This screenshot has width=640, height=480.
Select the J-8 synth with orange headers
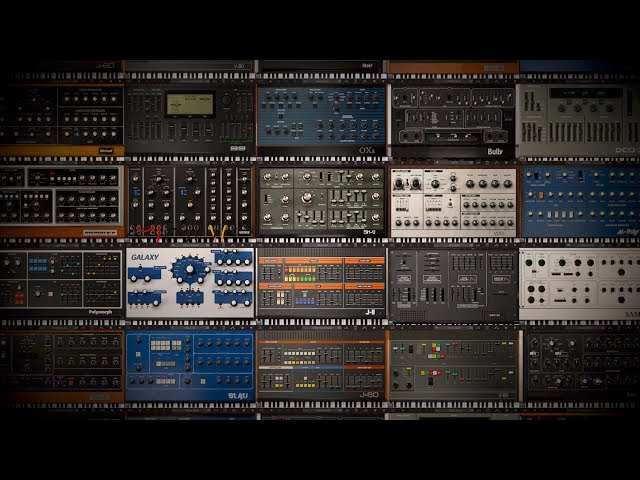(321, 282)
